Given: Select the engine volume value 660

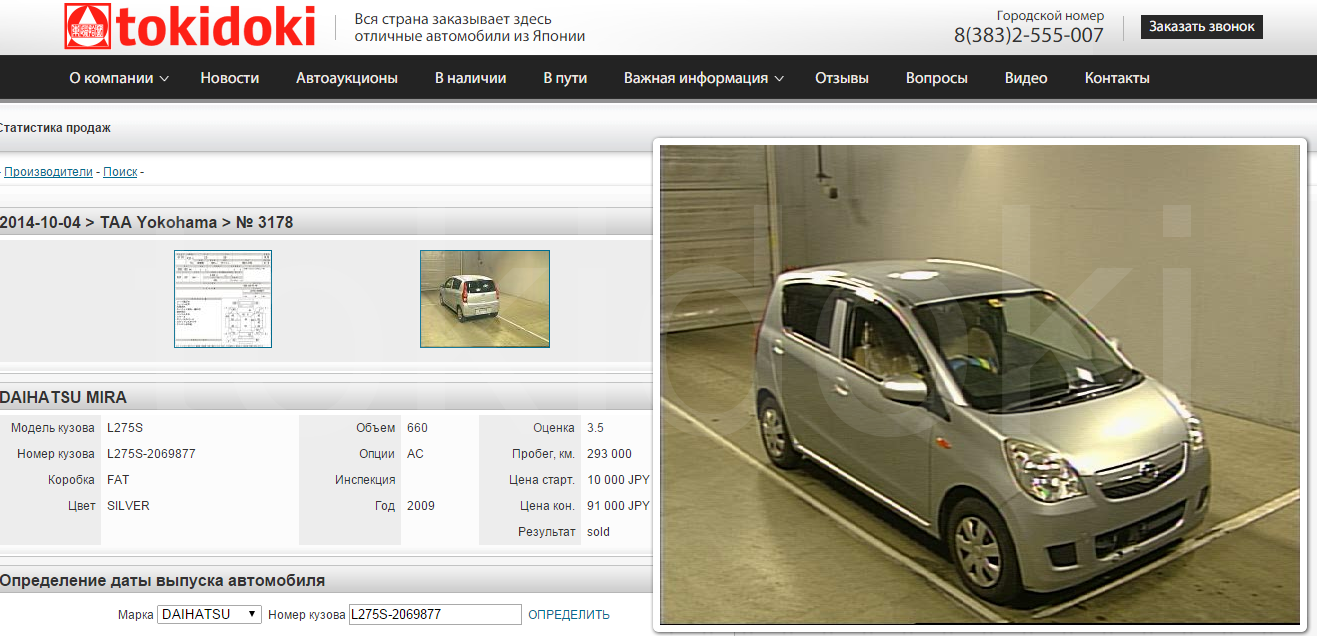Looking at the screenshot, I should pos(417,428).
